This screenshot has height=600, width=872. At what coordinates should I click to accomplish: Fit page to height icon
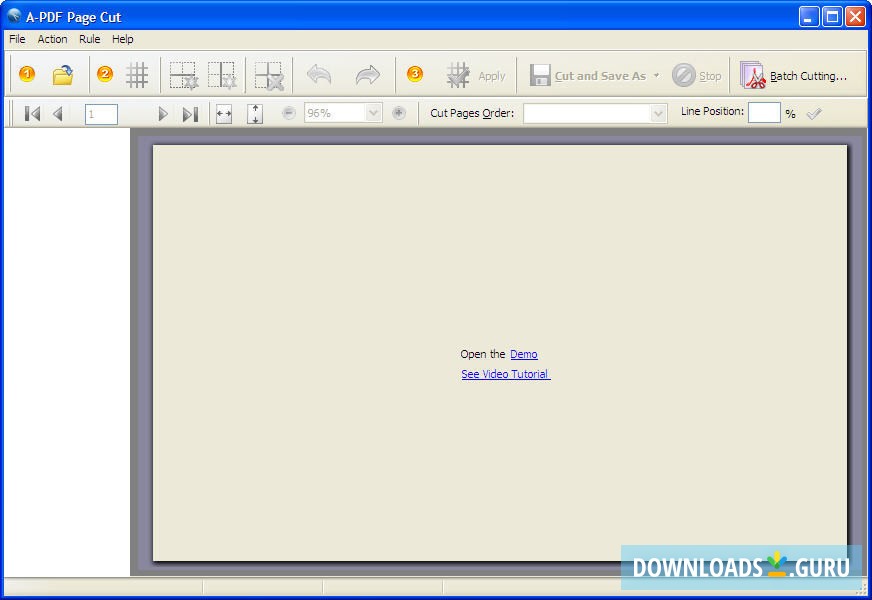click(255, 114)
